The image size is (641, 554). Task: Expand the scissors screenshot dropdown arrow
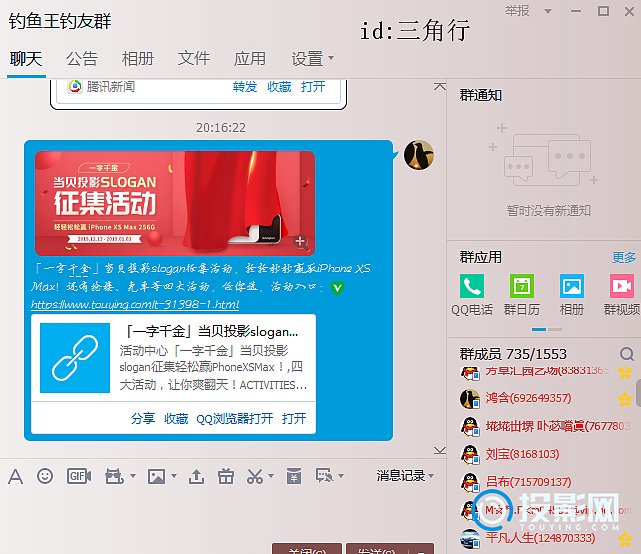pyautogui.click(x=270, y=476)
